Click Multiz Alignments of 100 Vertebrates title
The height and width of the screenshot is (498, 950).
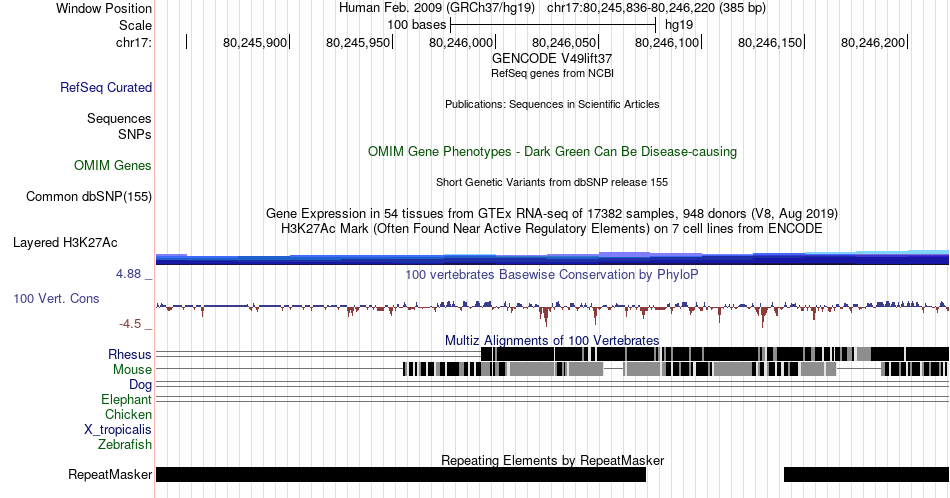coord(552,340)
